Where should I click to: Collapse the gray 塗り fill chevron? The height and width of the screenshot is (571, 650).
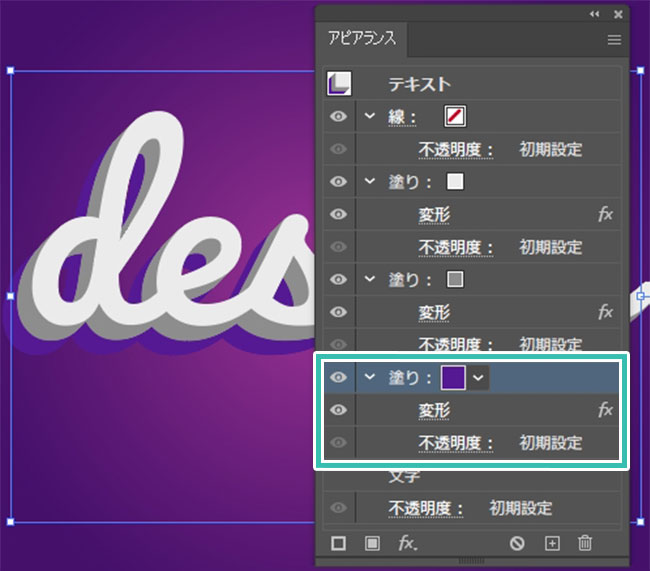click(x=369, y=279)
